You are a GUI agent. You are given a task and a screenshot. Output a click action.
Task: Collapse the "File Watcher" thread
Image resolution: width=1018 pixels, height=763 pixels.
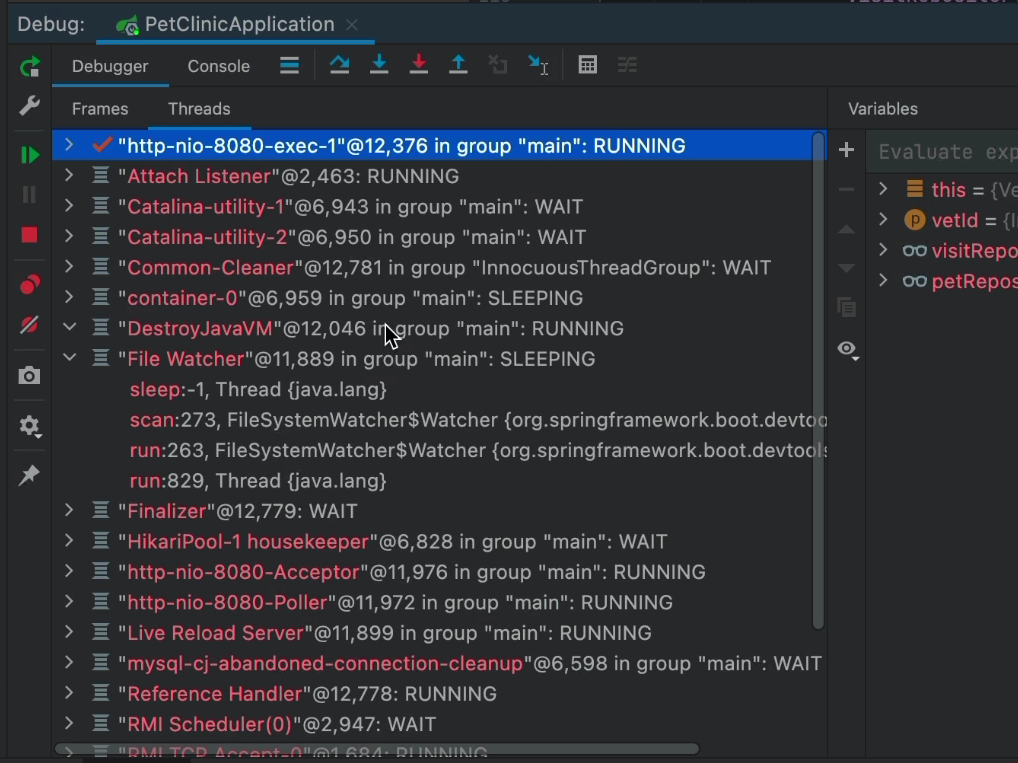(68, 358)
